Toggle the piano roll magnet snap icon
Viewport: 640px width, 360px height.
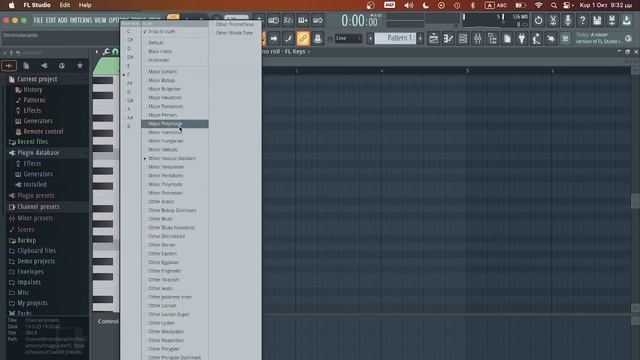click(115, 52)
